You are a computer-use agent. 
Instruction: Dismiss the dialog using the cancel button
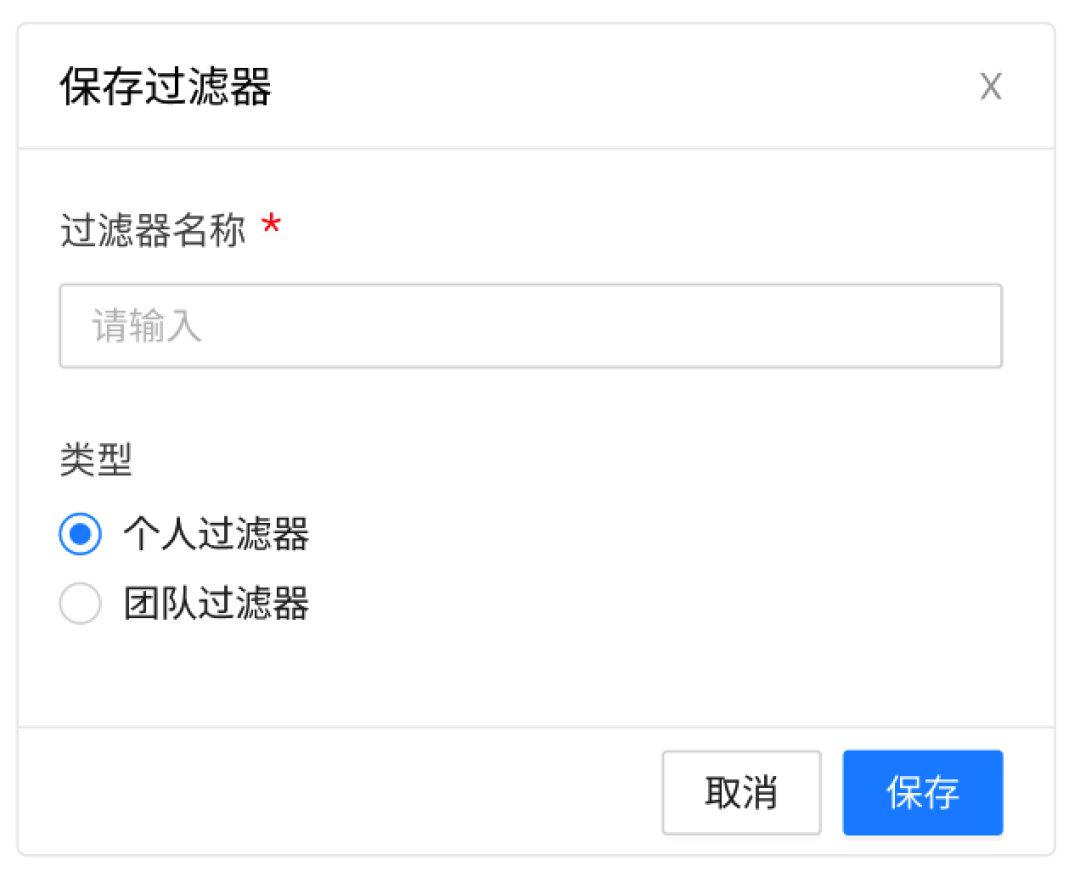[x=741, y=793]
